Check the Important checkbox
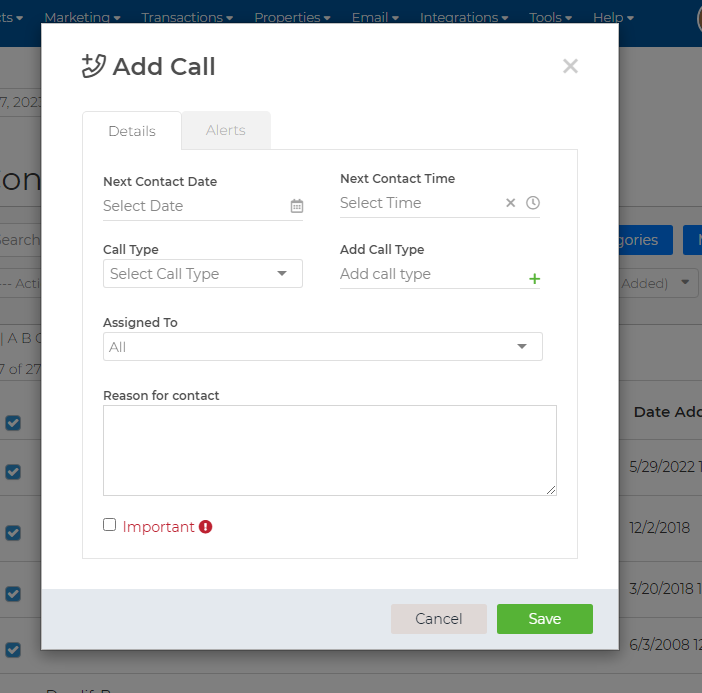702x693 pixels. click(x=109, y=525)
